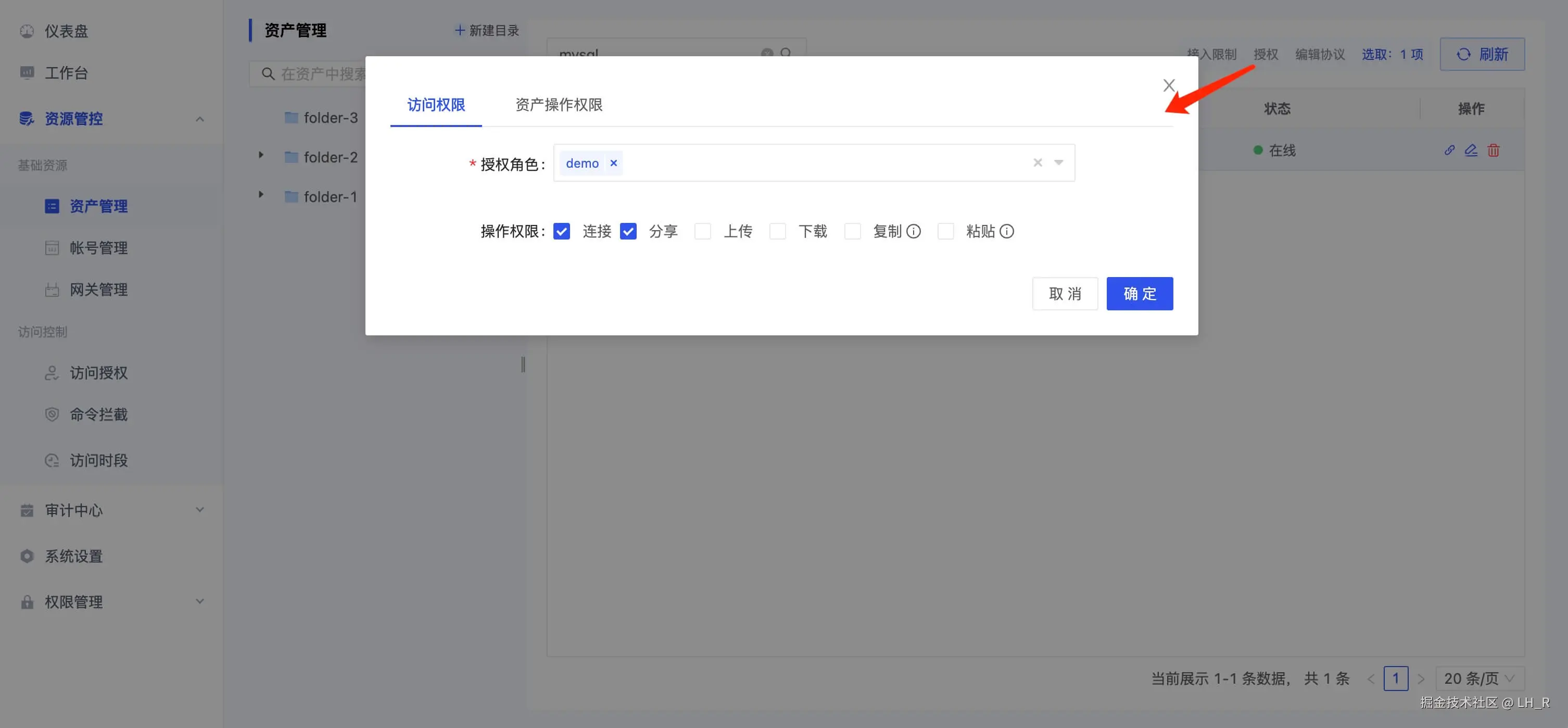The width and height of the screenshot is (1568, 728).
Task: Click the edit pencil icon in 操作 column
Action: point(1471,150)
